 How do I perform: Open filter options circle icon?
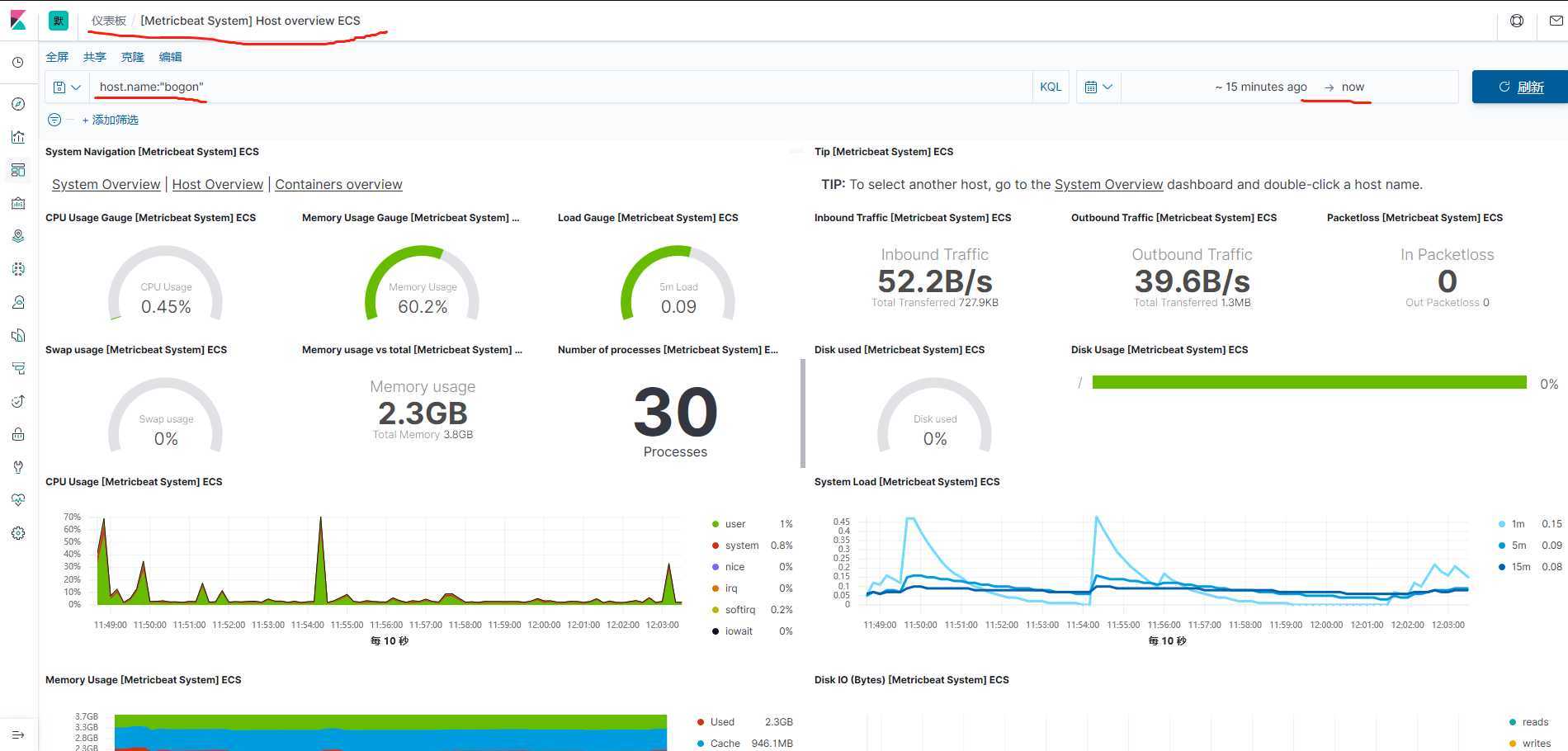coord(54,120)
